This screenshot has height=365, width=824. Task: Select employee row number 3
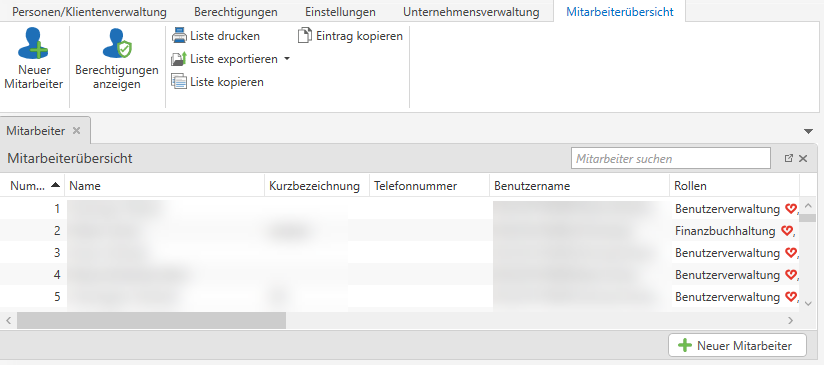(x=399, y=253)
